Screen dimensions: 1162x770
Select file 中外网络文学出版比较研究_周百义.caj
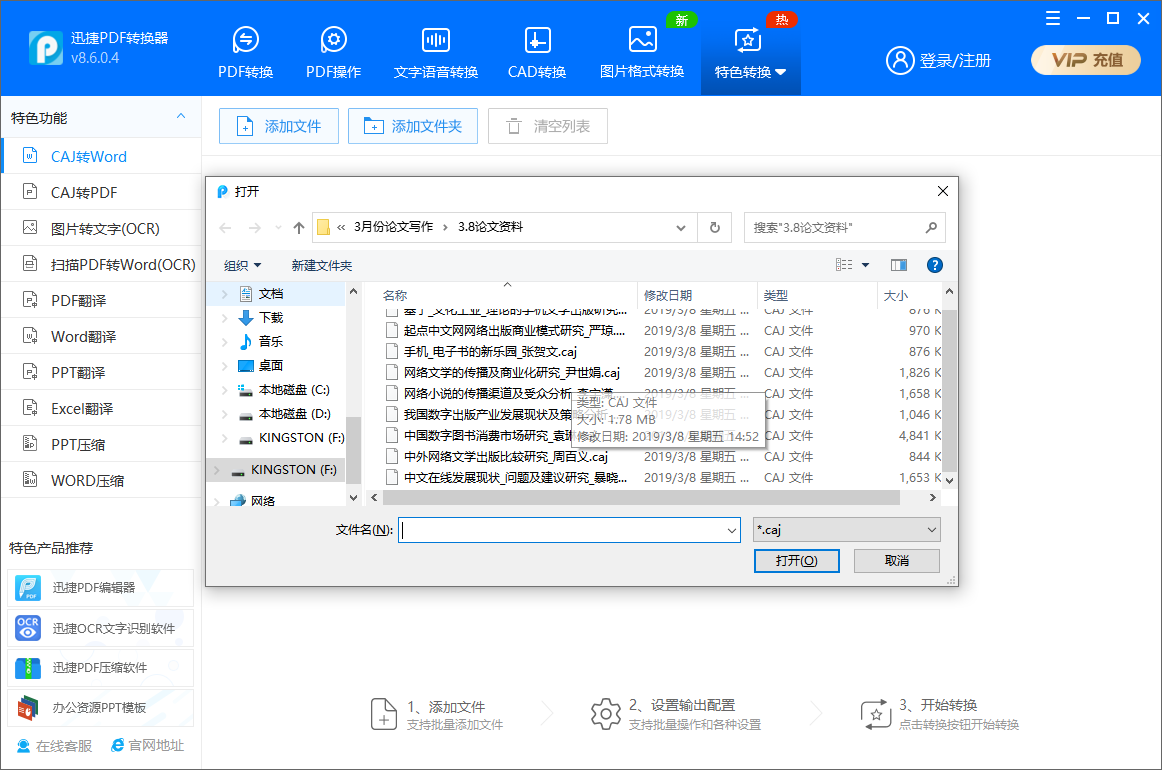(505, 457)
